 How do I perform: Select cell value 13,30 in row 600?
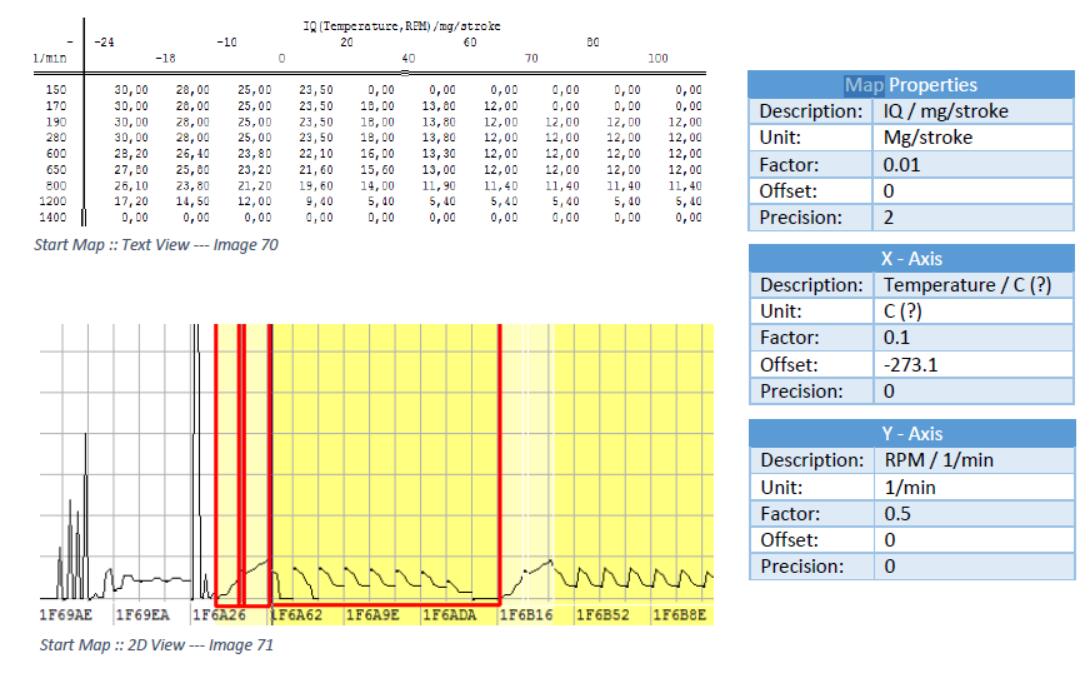(x=439, y=153)
